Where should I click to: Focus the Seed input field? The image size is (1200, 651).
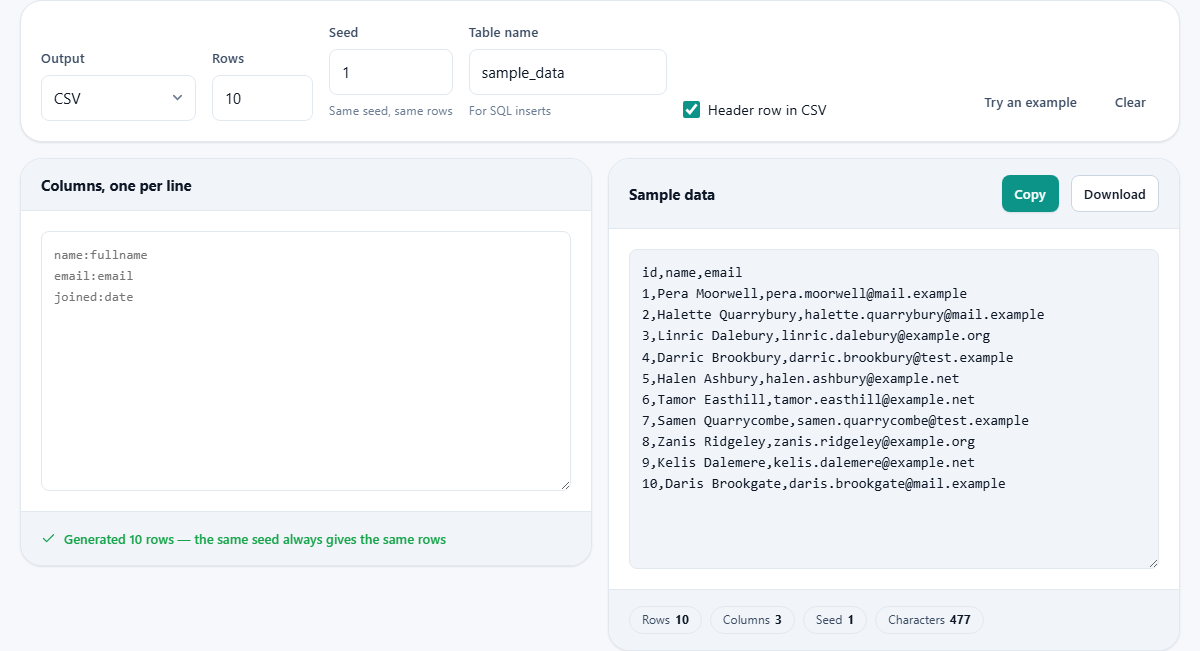[x=390, y=72]
